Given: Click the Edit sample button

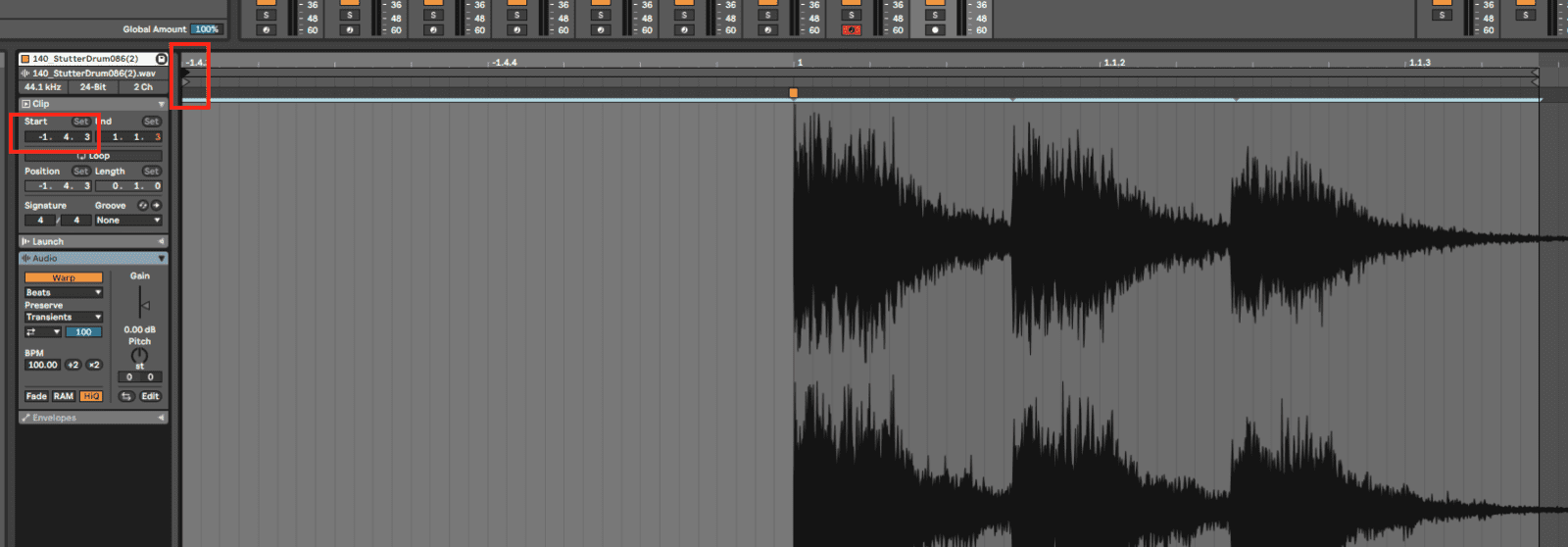Looking at the screenshot, I should (150, 396).
